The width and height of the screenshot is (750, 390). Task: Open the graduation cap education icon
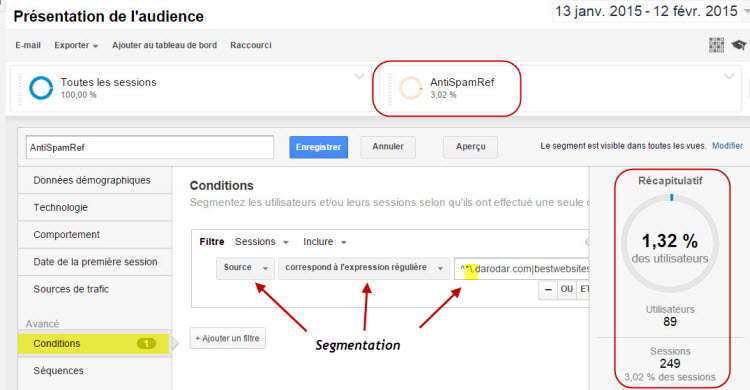tap(738, 45)
